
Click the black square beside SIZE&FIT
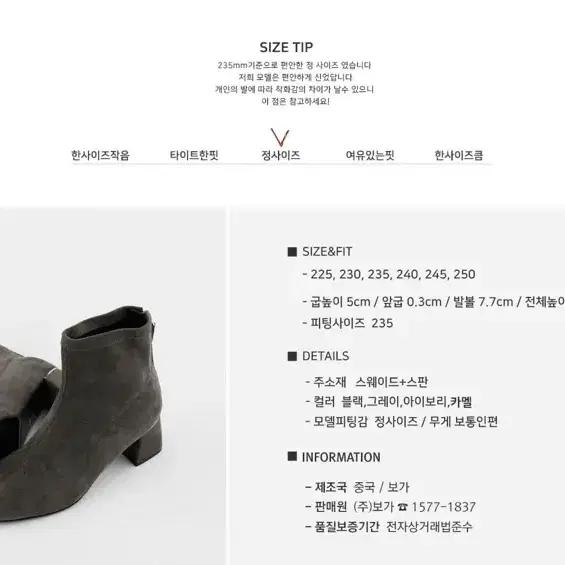point(292,252)
